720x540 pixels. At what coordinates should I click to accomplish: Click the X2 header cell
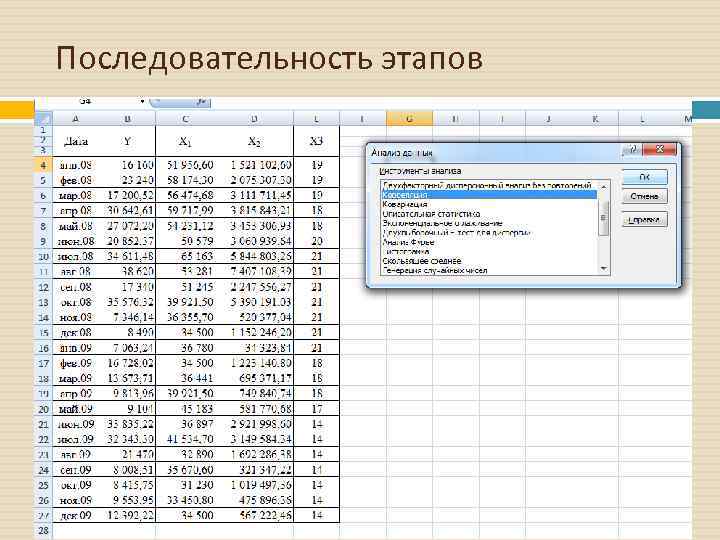tap(254, 141)
